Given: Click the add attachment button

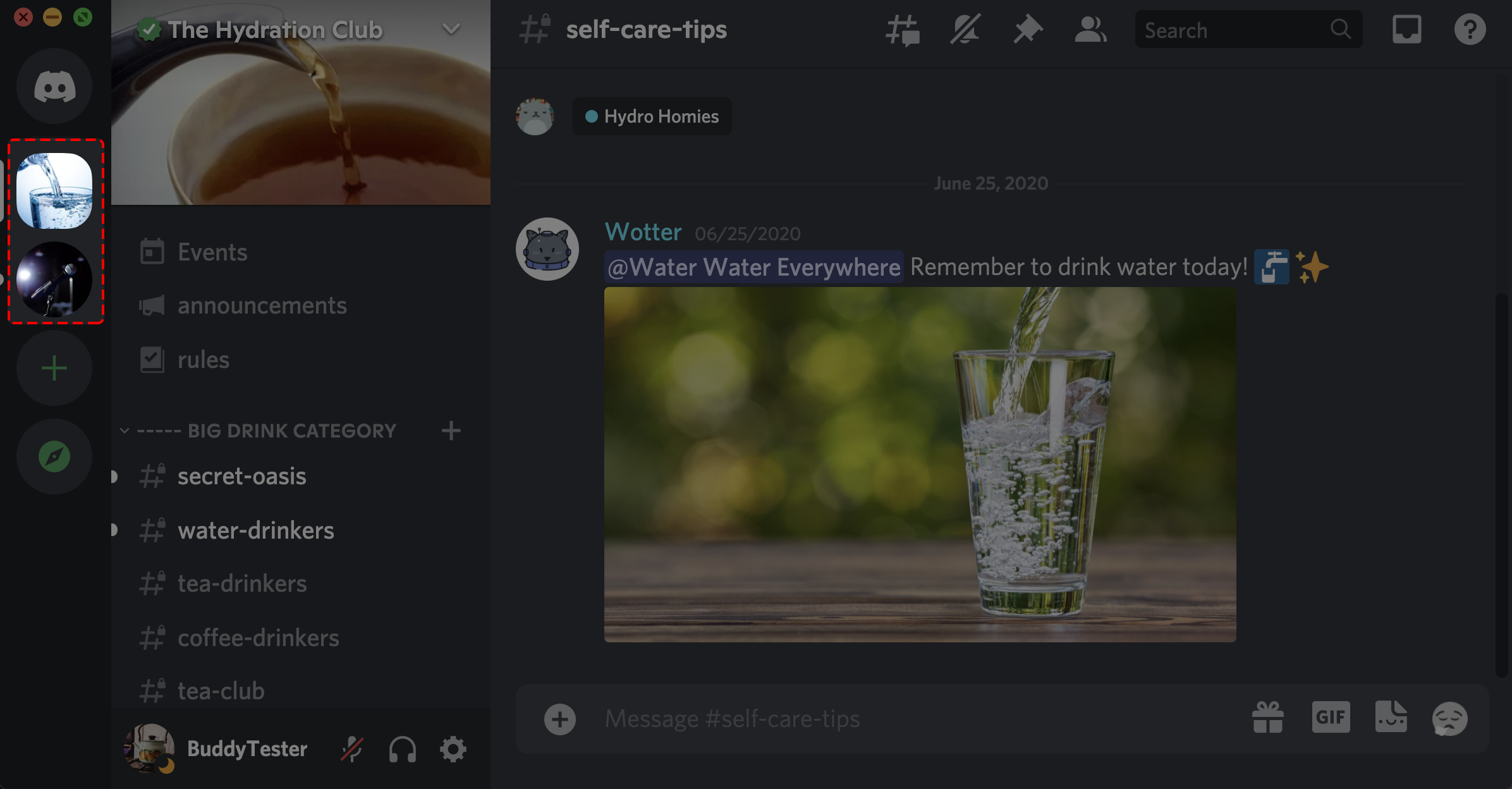Looking at the screenshot, I should (560, 718).
